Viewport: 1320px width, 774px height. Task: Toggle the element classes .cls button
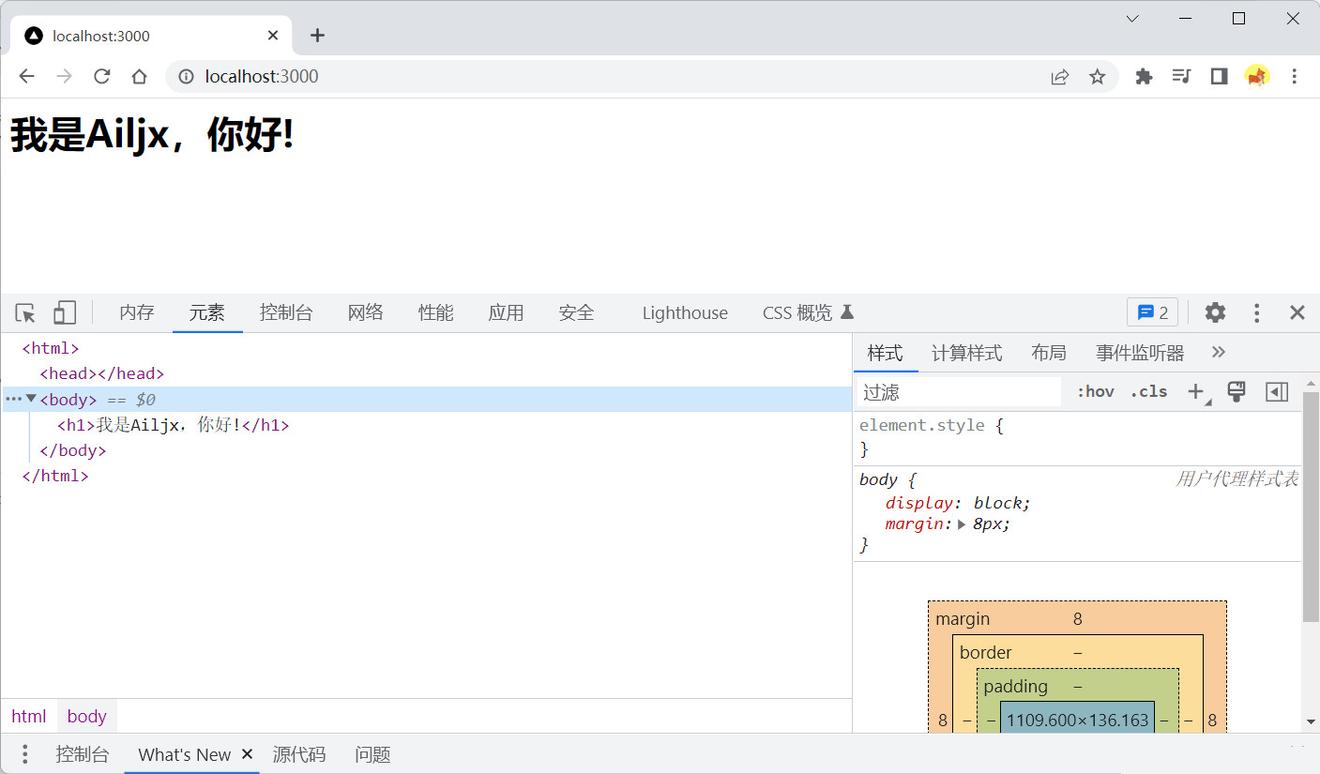coord(1149,392)
